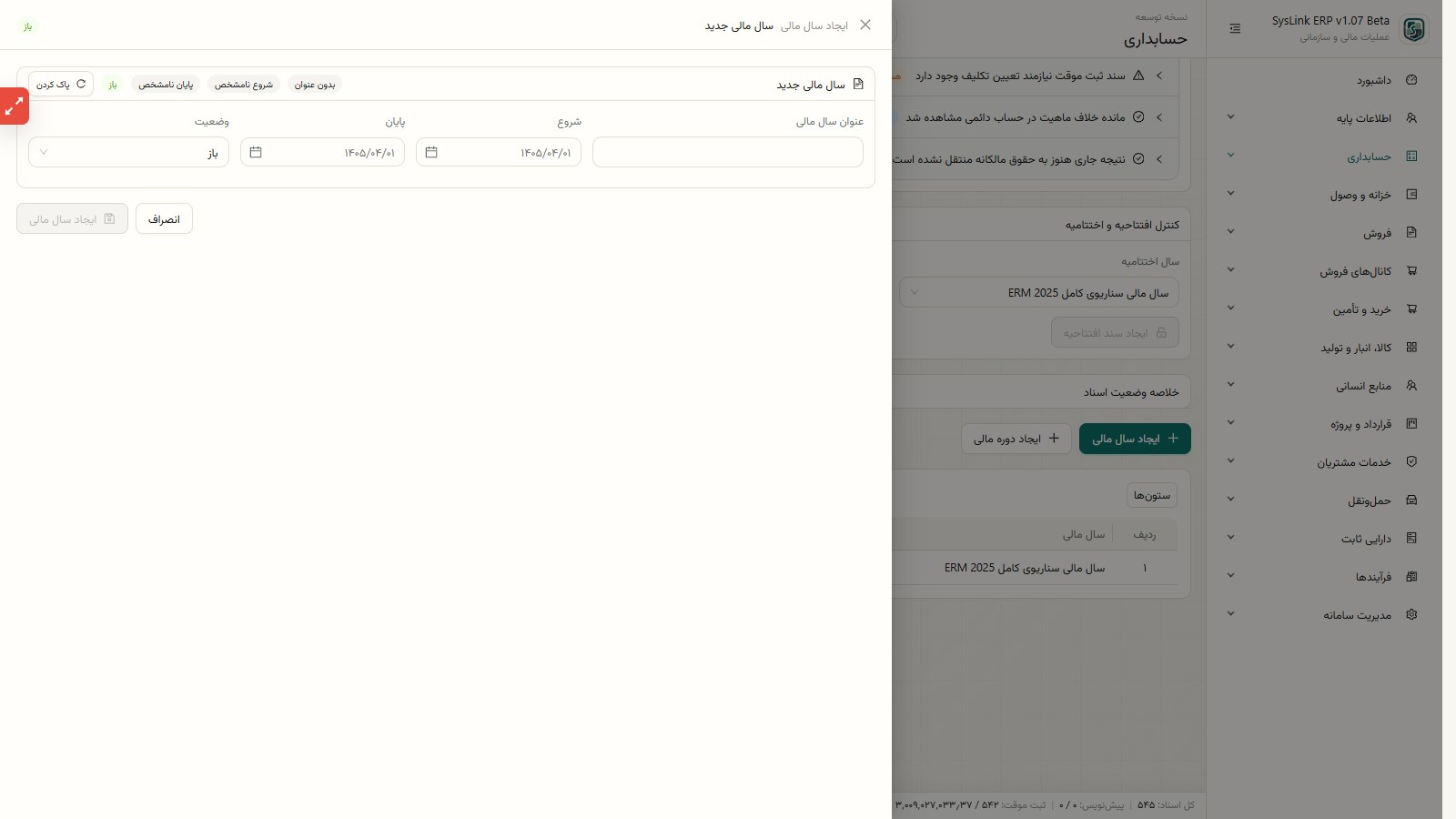Click the حسابداری sidebar icon
Screen dimensions: 1456x819
tap(1411, 157)
